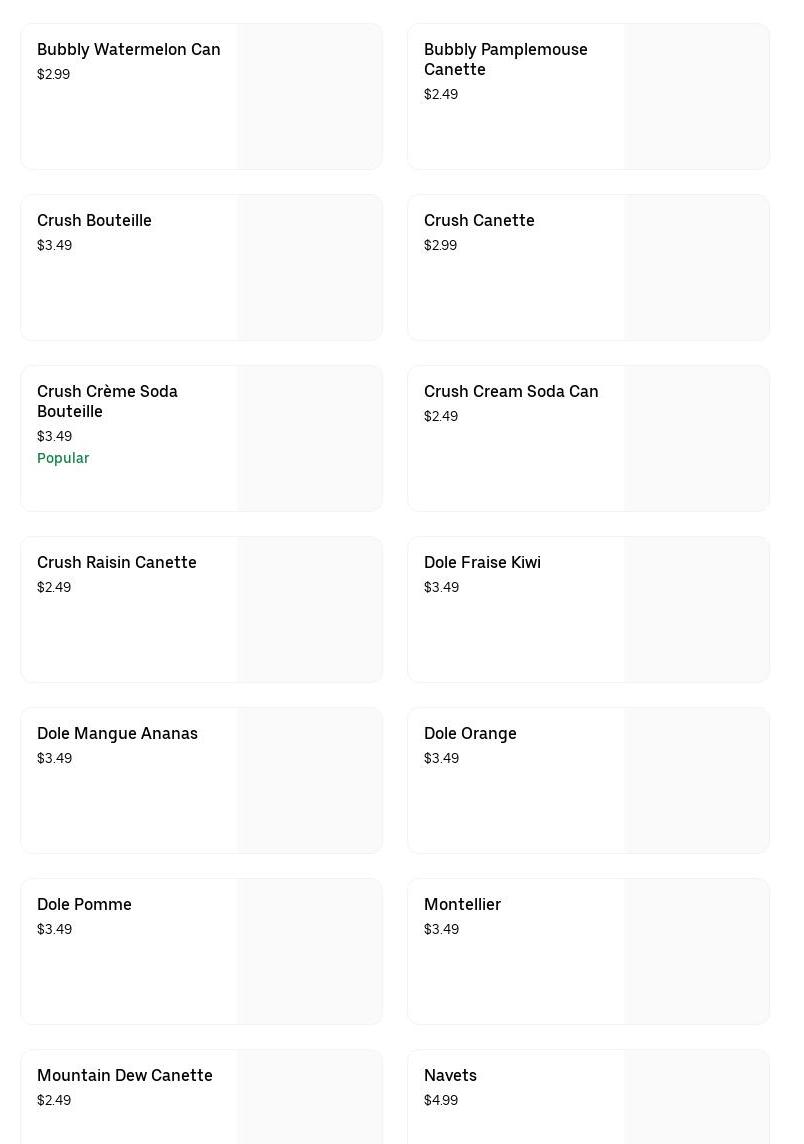The image size is (804, 1144).
Task: Open the Dole Pomme item
Action: click(x=84, y=905)
